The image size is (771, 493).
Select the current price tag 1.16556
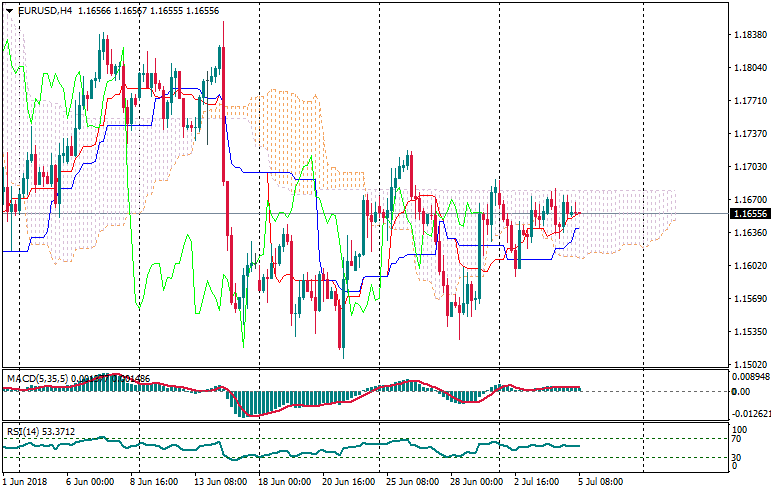(x=749, y=214)
